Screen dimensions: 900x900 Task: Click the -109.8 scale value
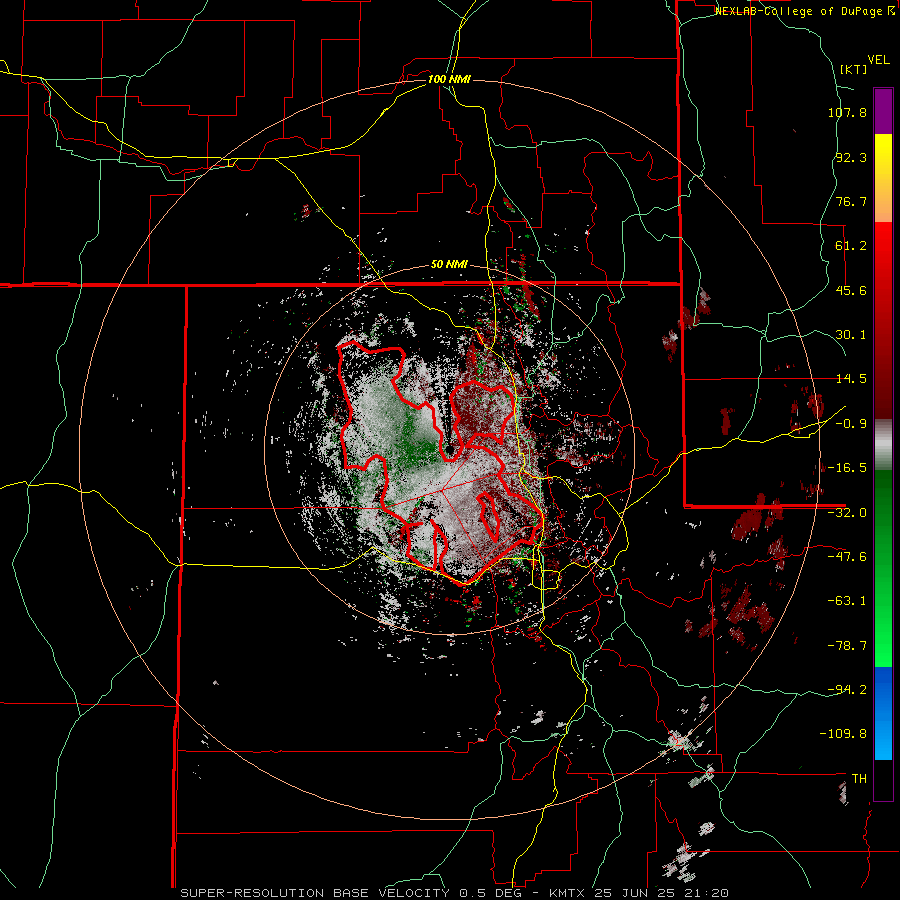point(843,734)
